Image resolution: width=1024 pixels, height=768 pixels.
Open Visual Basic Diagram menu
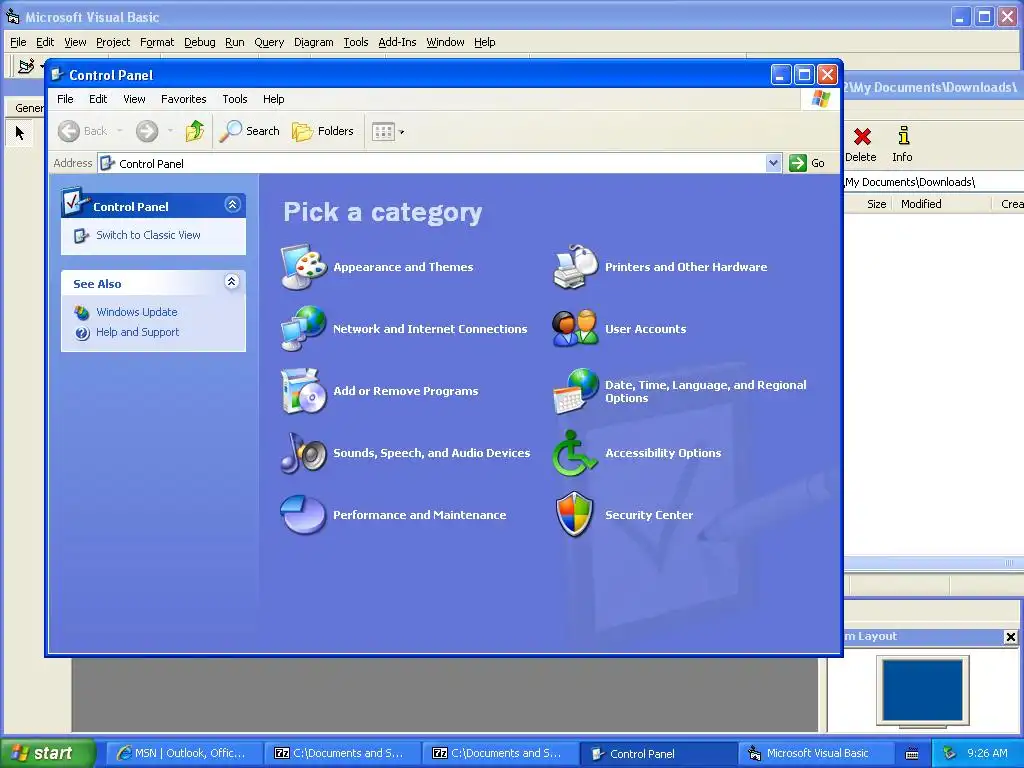click(x=313, y=42)
